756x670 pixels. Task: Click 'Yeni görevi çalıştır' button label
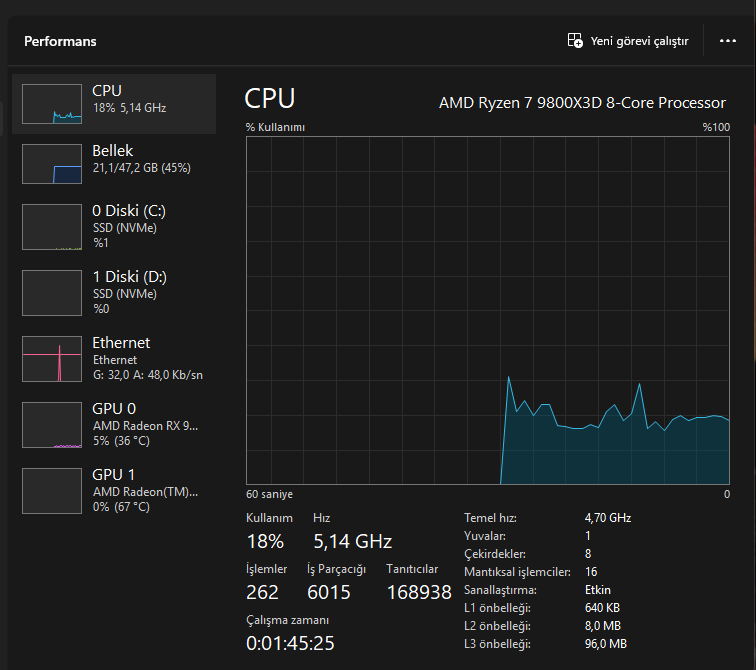[639, 41]
